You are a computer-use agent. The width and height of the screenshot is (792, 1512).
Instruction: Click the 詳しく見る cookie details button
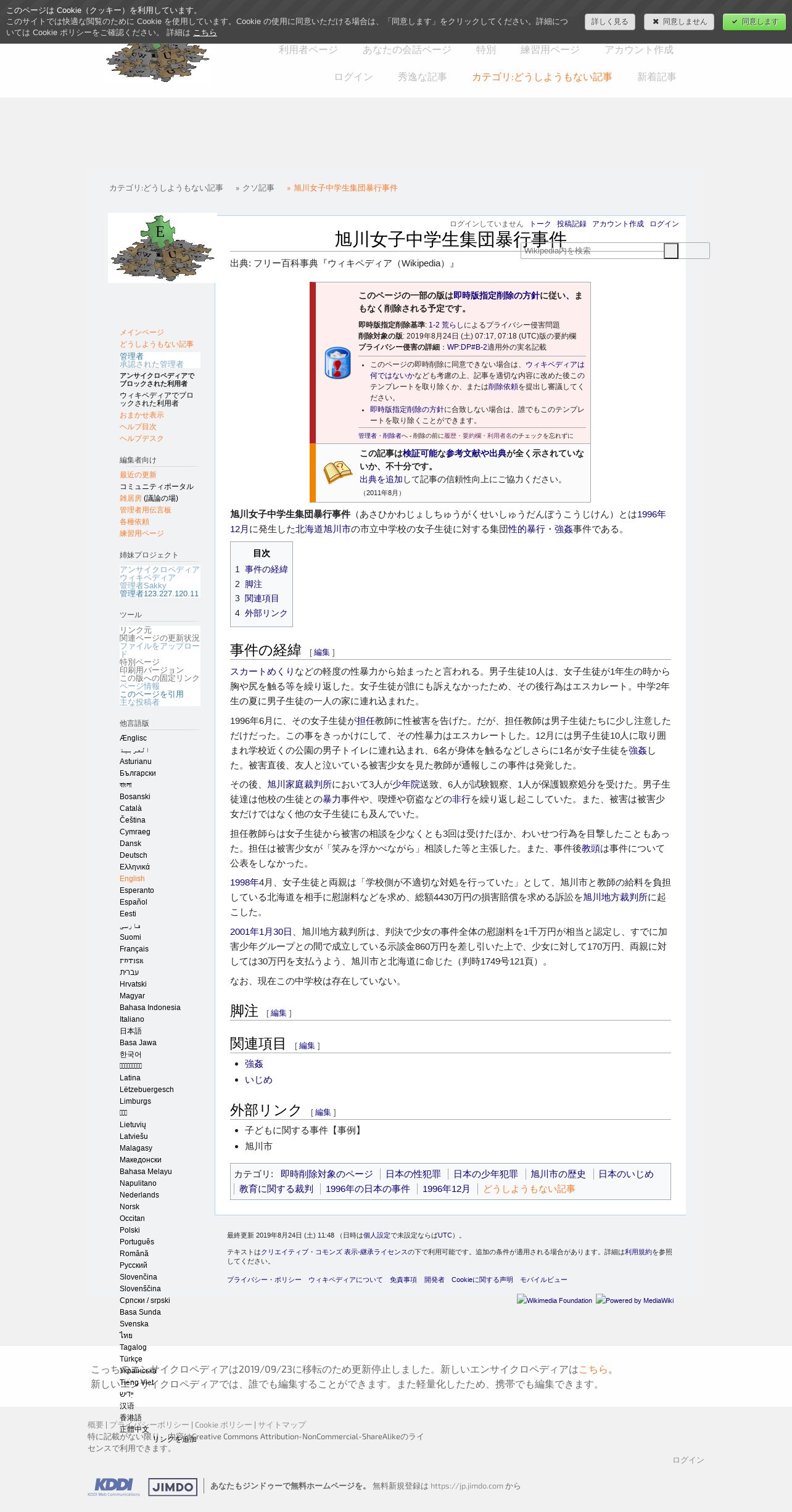point(609,22)
